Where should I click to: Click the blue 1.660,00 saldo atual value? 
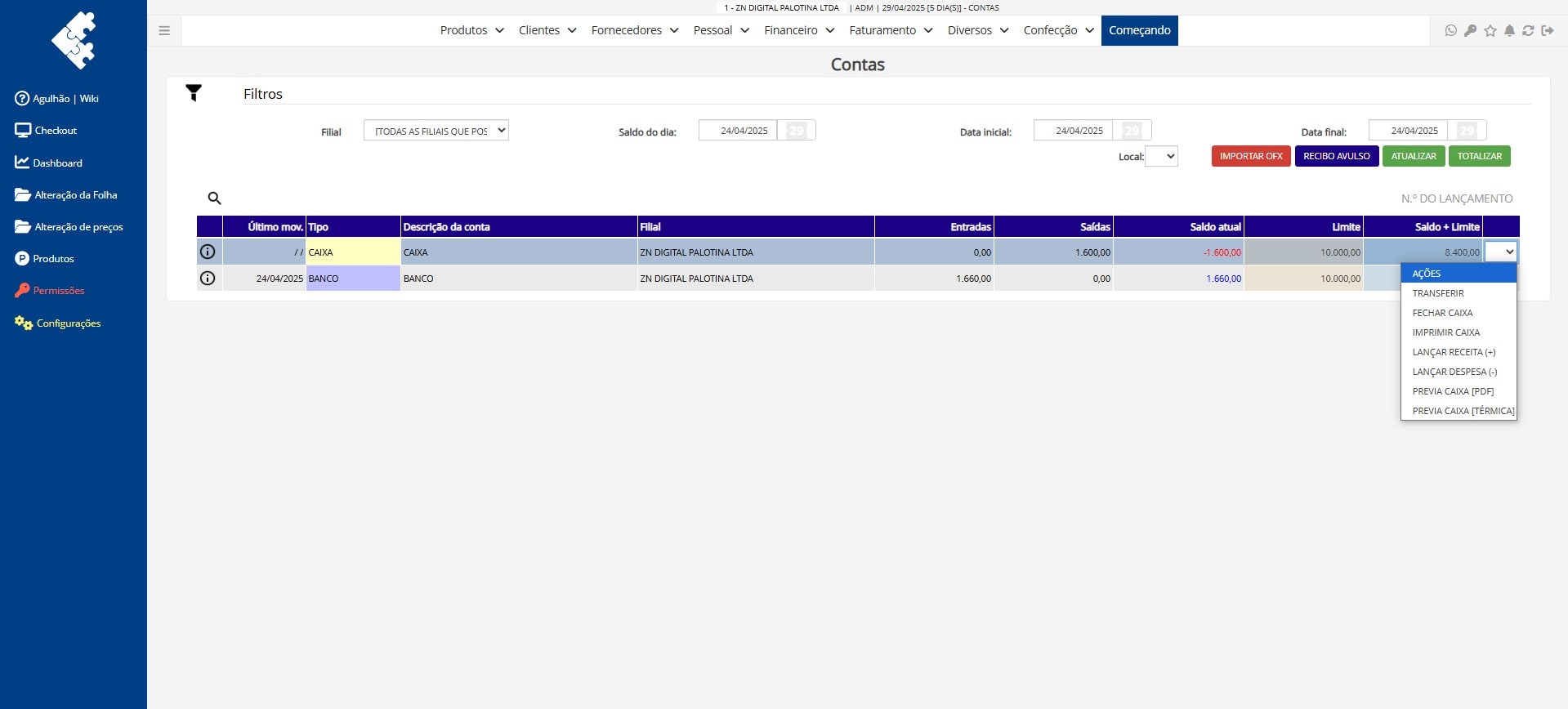point(1223,279)
